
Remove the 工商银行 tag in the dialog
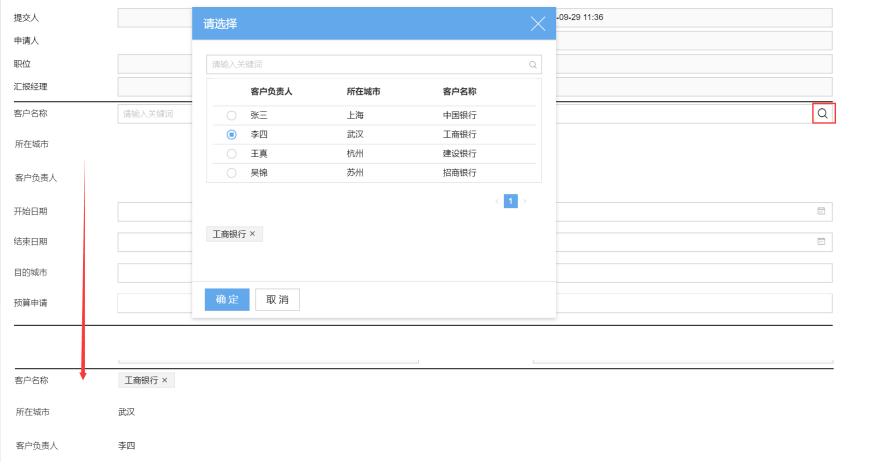253,233
